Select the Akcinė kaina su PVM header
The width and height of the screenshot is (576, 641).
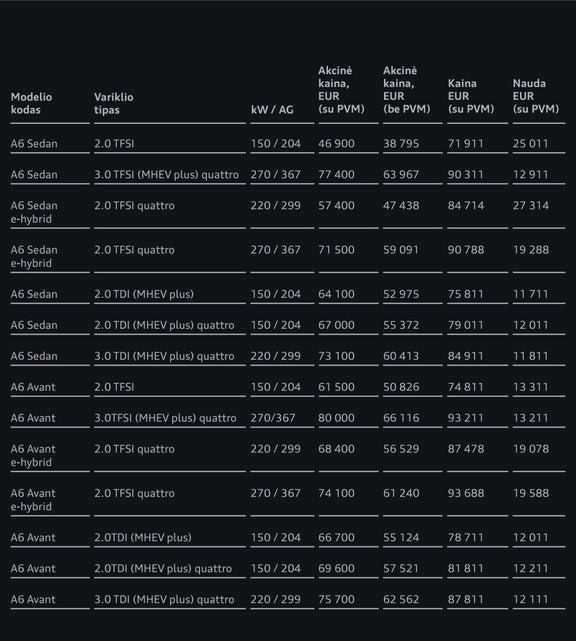341,90
